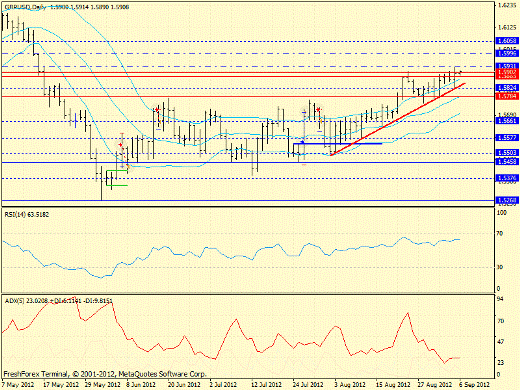Click the RSI(14) 63.5182 indicator label

[27, 215]
